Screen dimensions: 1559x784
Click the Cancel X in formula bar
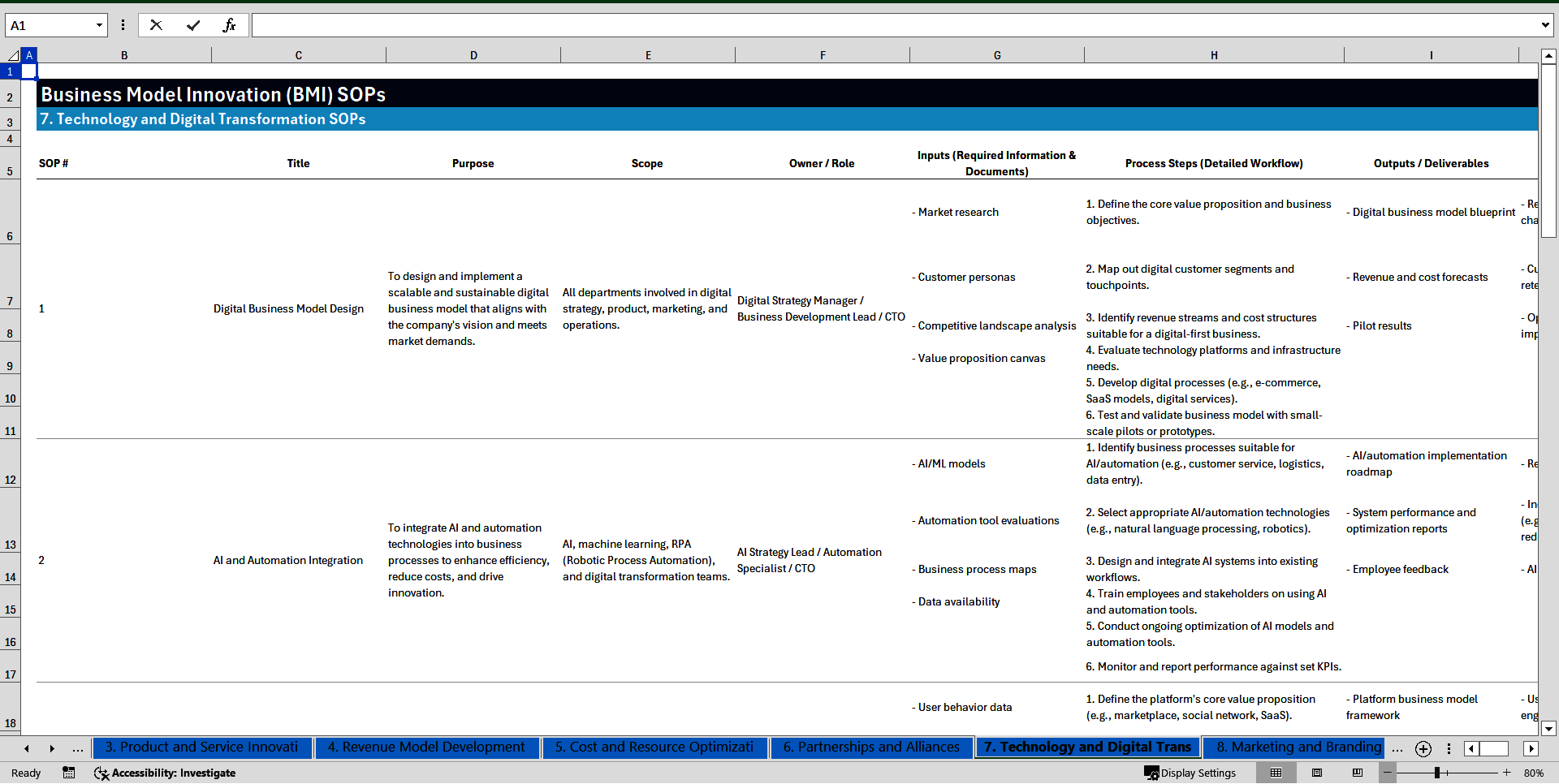pyautogui.click(x=156, y=25)
